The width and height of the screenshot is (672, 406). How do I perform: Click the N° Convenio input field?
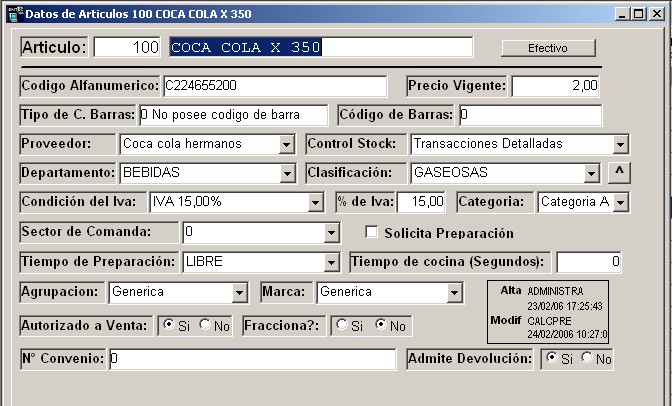(x=252, y=359)
